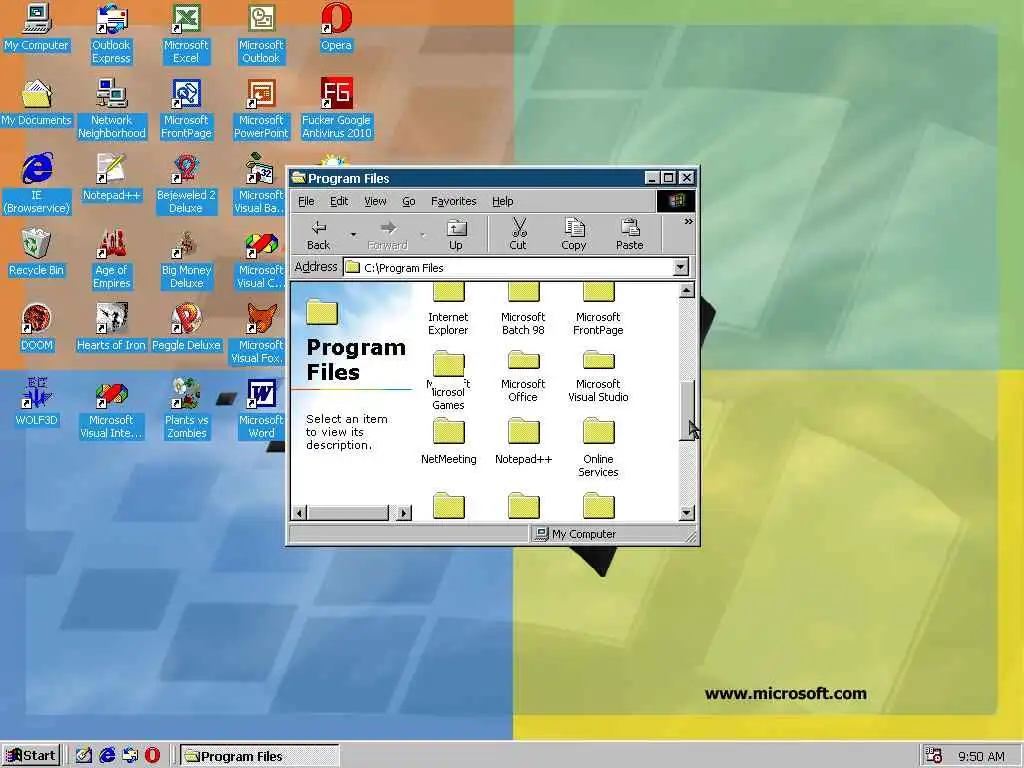This screenshot has height=768, width=1024.
Task: Click left pane scroll-left arrow
Action: pyautogui.click(x=300, y=513)
